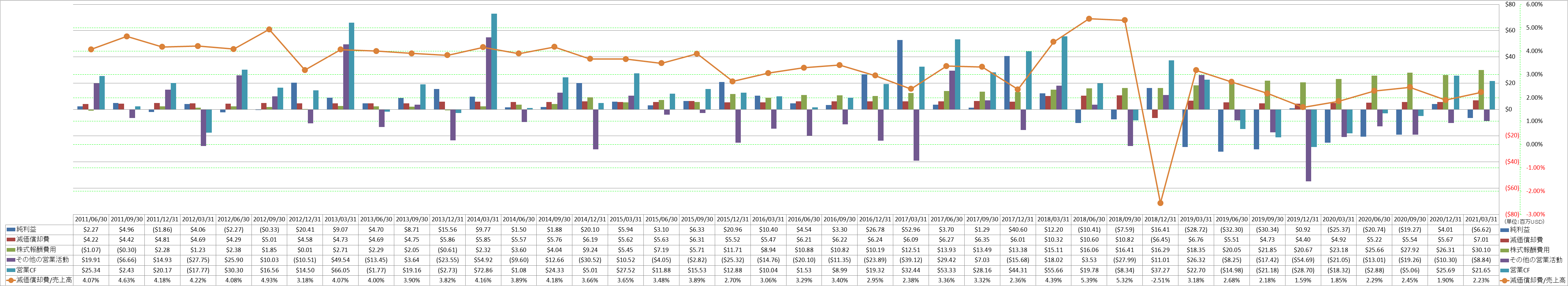Viewport: 1568px width, 286px height.
Task: Click the ($30.52) cell for 2014/12/31
Action: pyautogui.click(x=590, y=260)
